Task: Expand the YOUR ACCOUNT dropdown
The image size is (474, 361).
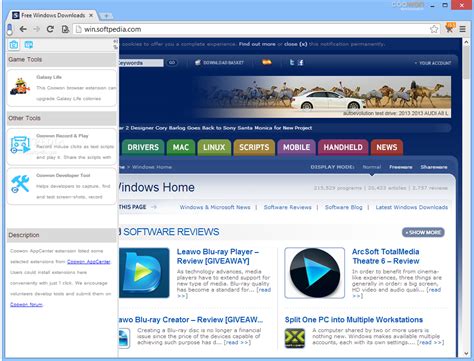Action: pyautogui.click(x=433, y=63)
